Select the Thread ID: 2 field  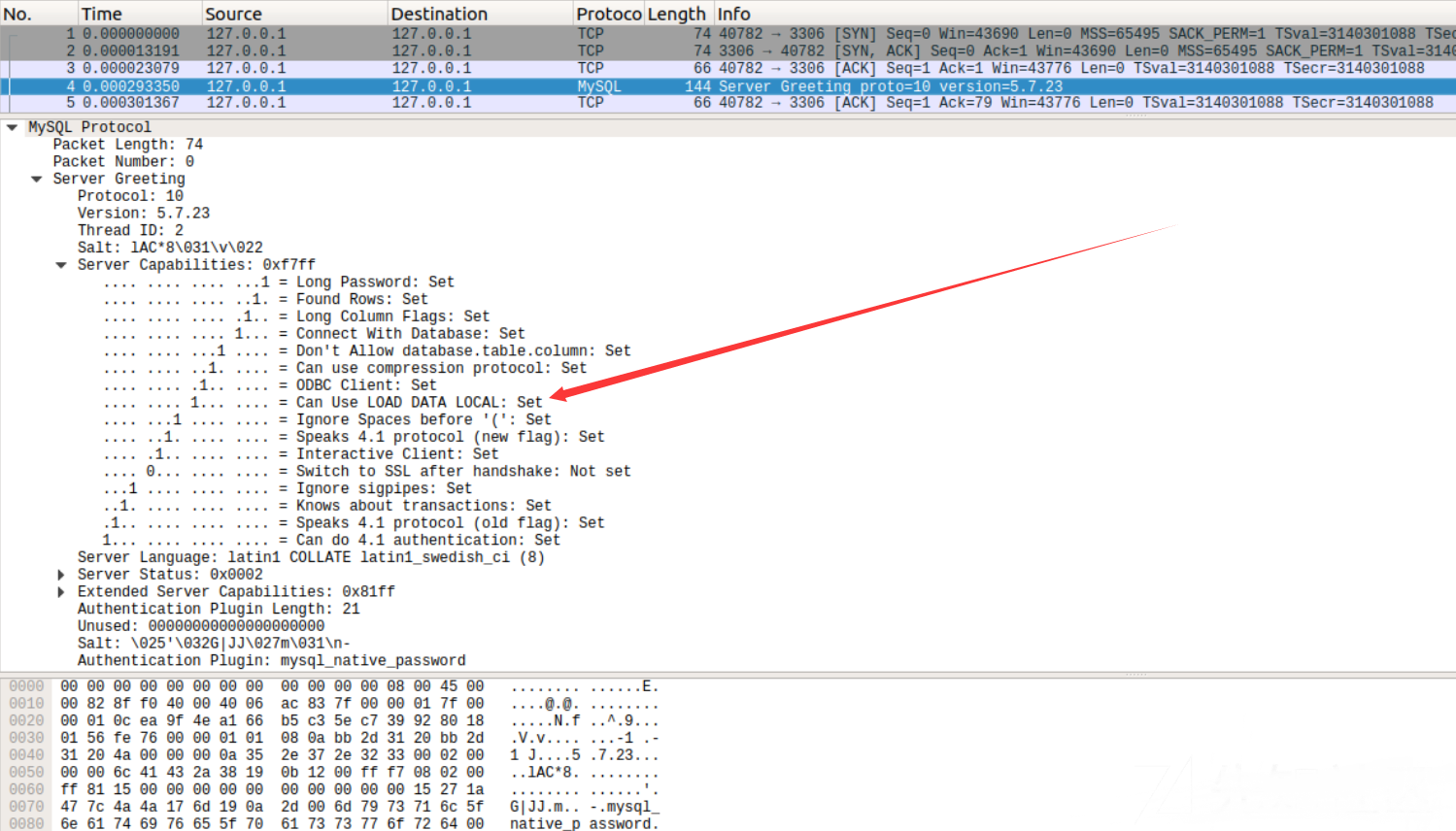click(x=130, y=231)
